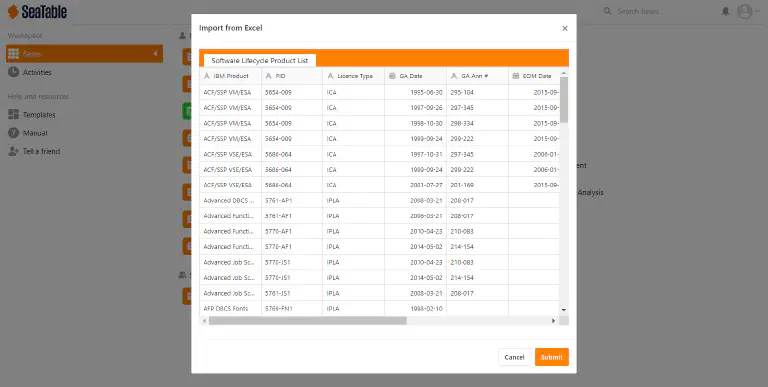Click the Tell a friend person icon
This screenshot has height=387, width=768.
[14, 151]
